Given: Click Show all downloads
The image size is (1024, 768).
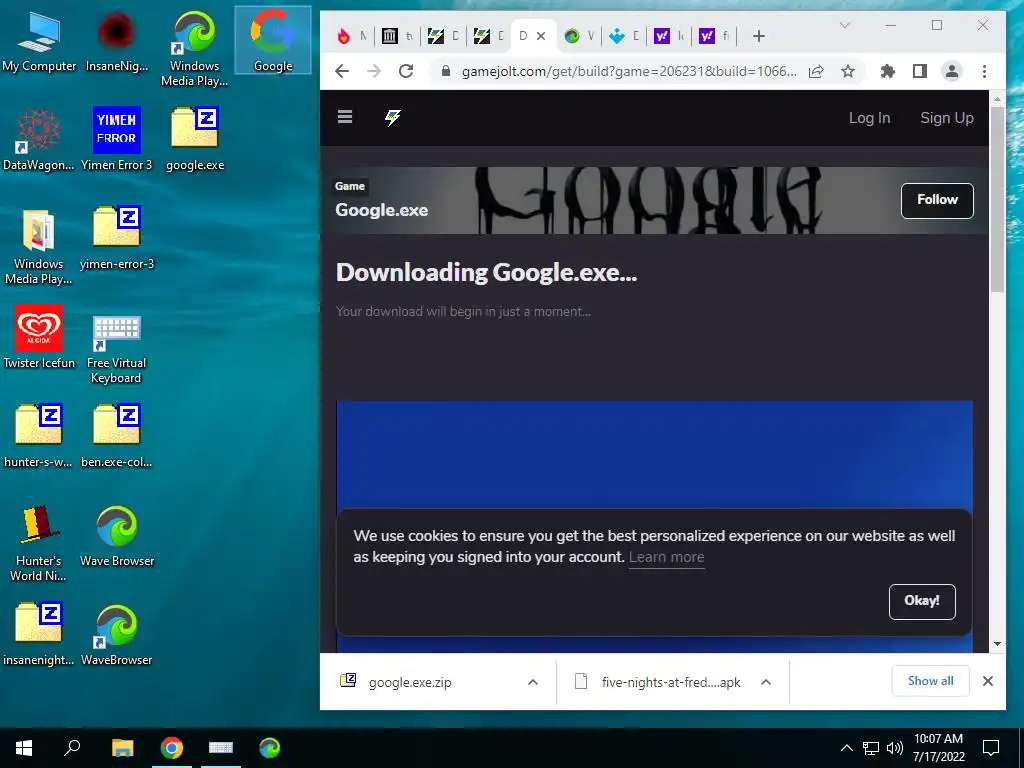Looking at the screenshot, I should (930, 681).
